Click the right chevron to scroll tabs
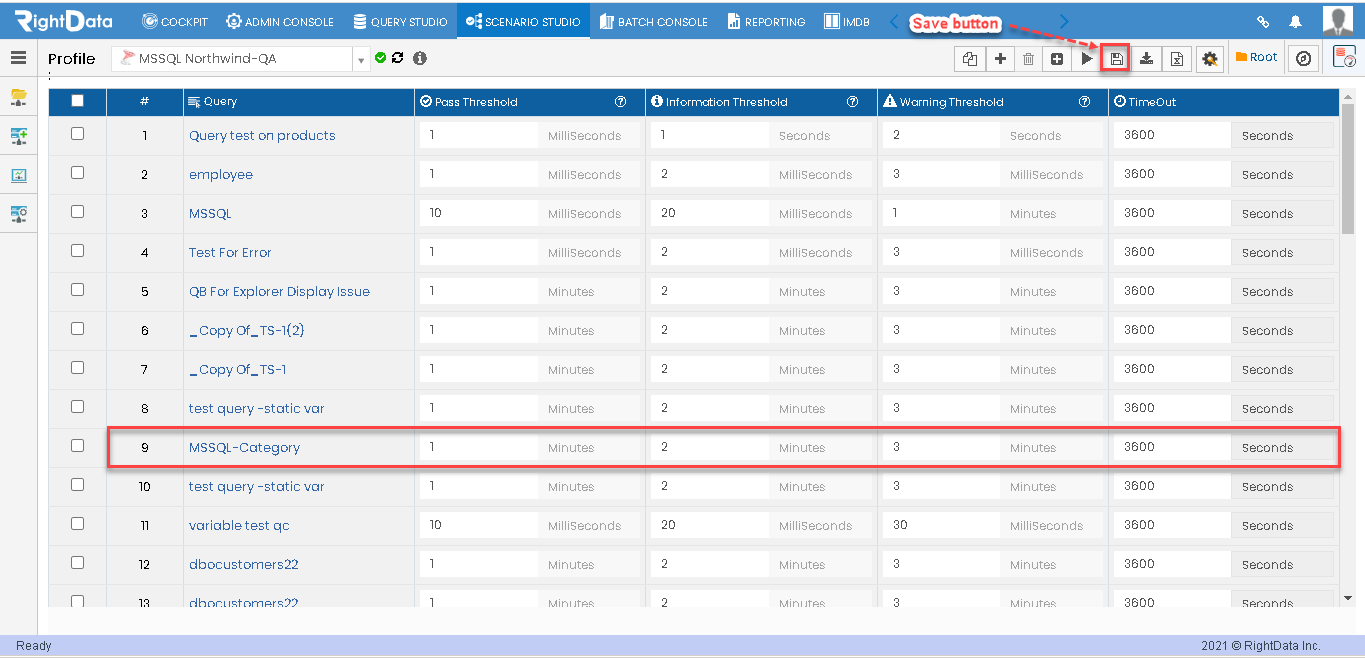This screenshot has height=658, width=1365. [x=1064, y=21]
